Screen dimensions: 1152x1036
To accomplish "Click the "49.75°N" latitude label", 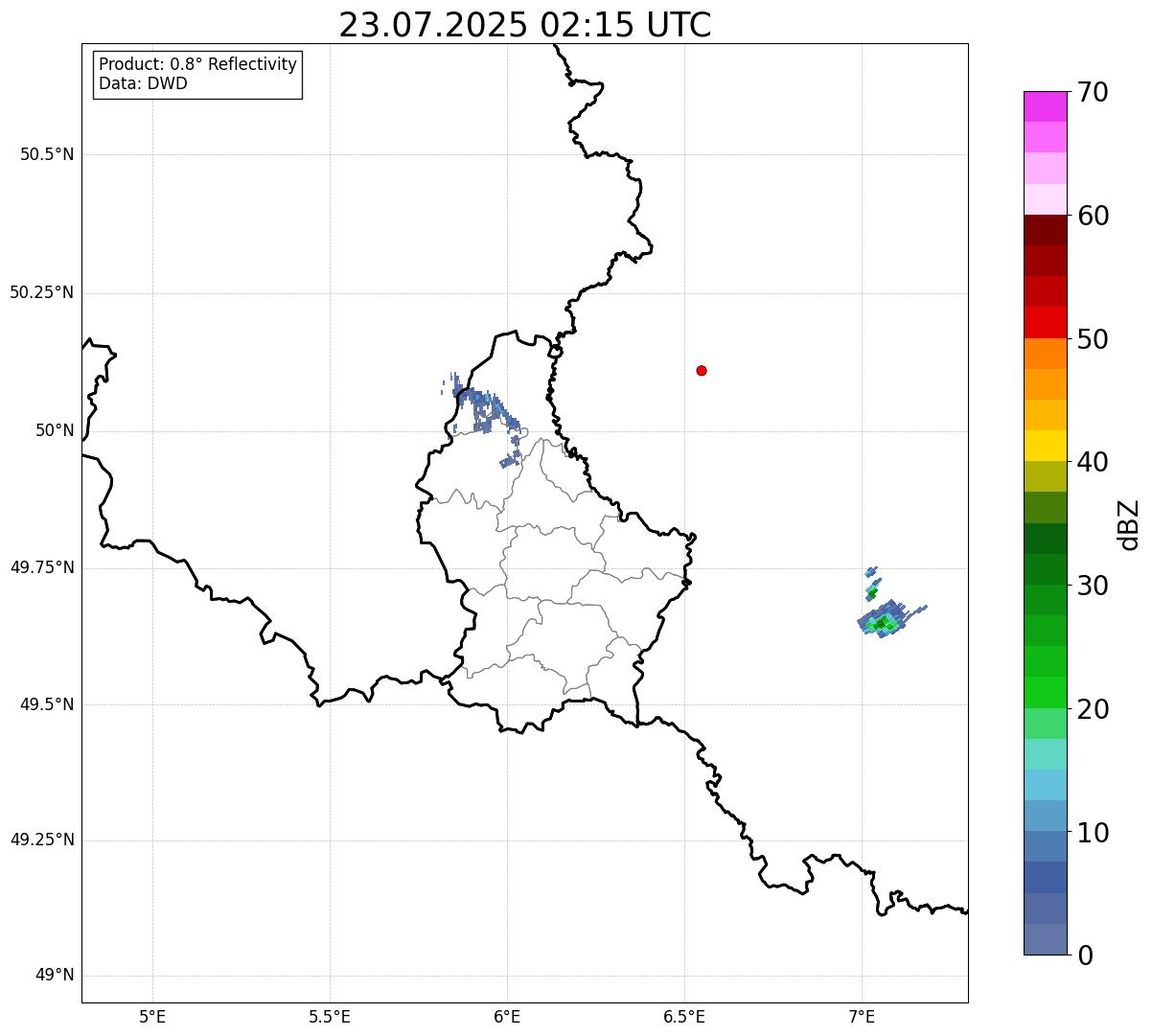I will pyautogui.click(x=41, y=567).
